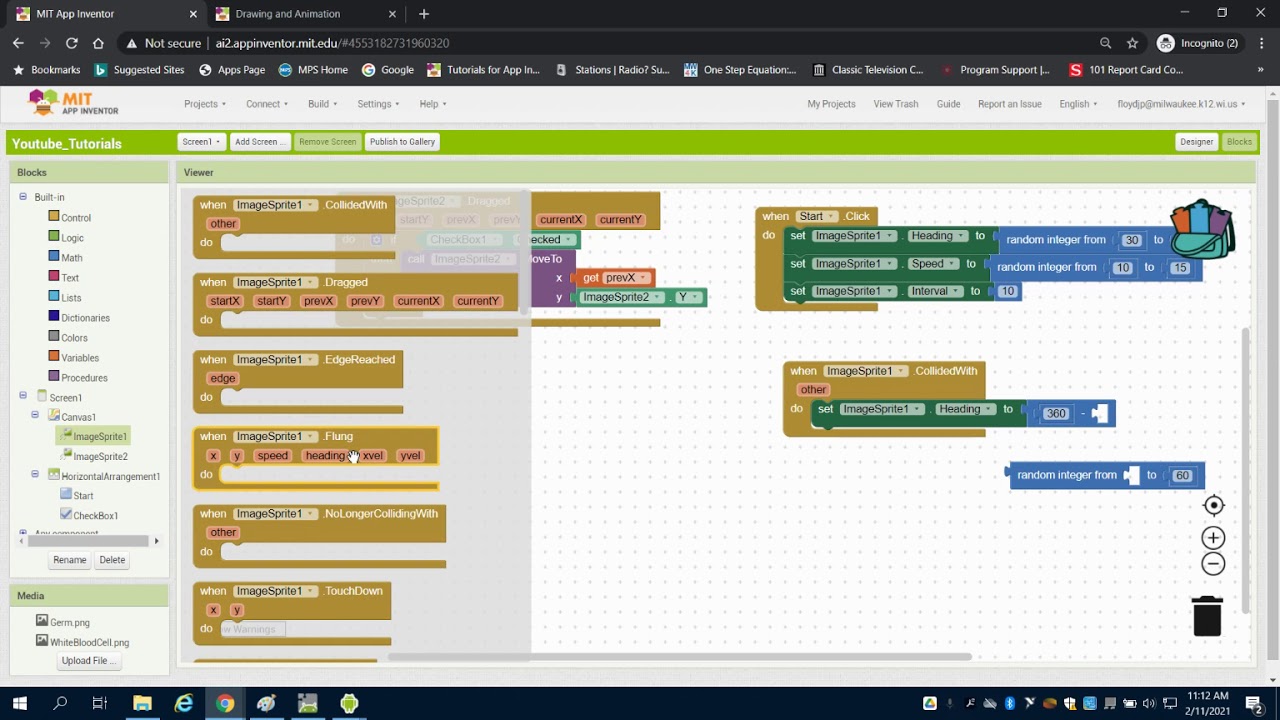Viewport: 1280px width, 720px height.
Task: Click the MIT App Inventor logo
Action: coord(73,102)
